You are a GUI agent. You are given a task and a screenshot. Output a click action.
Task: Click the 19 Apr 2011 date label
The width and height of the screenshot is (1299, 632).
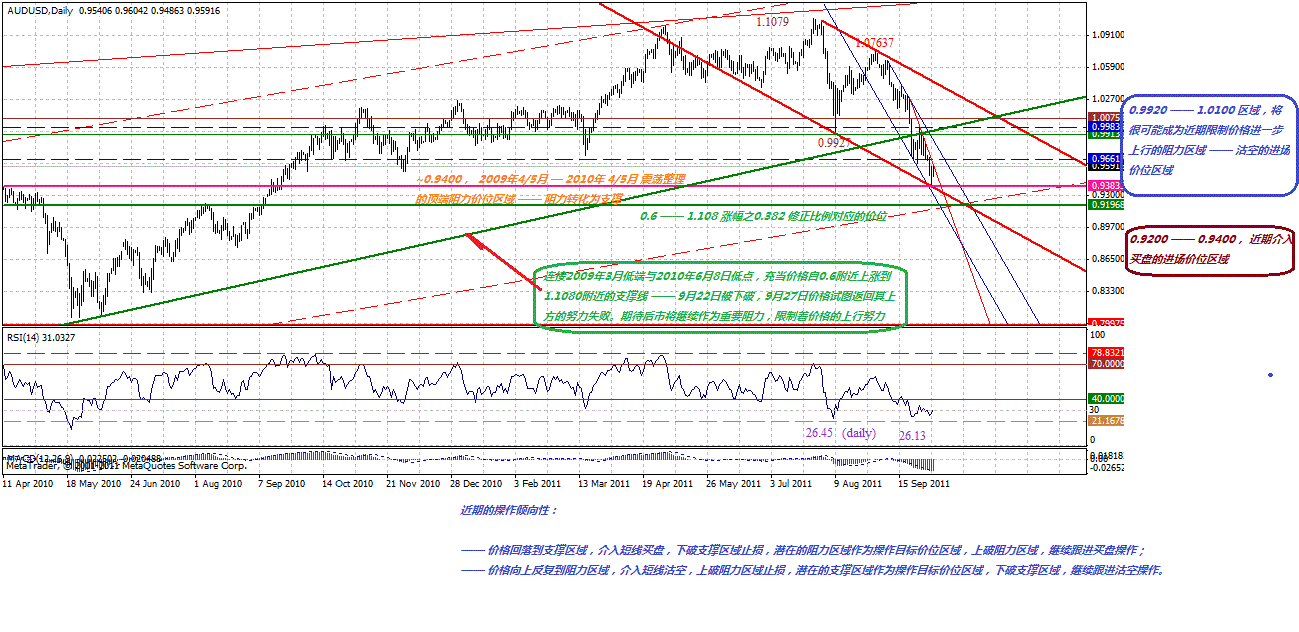pos(667,483)
